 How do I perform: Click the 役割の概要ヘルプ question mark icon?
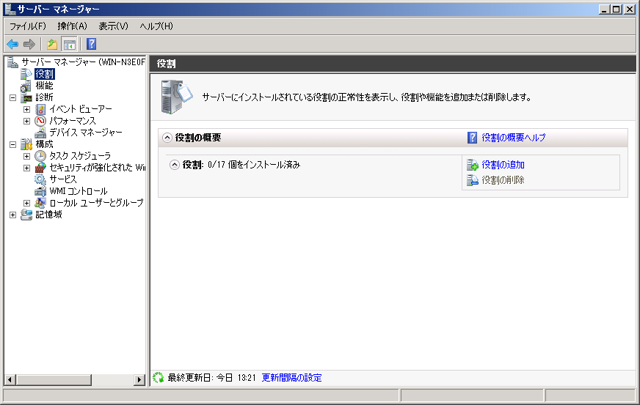(x=472, y=138)
